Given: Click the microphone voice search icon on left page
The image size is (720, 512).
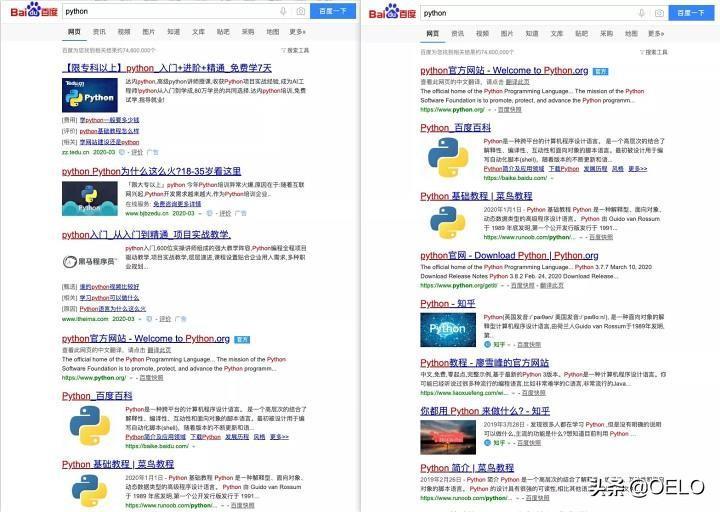Looking at the screenshot, I should point(283,11).
